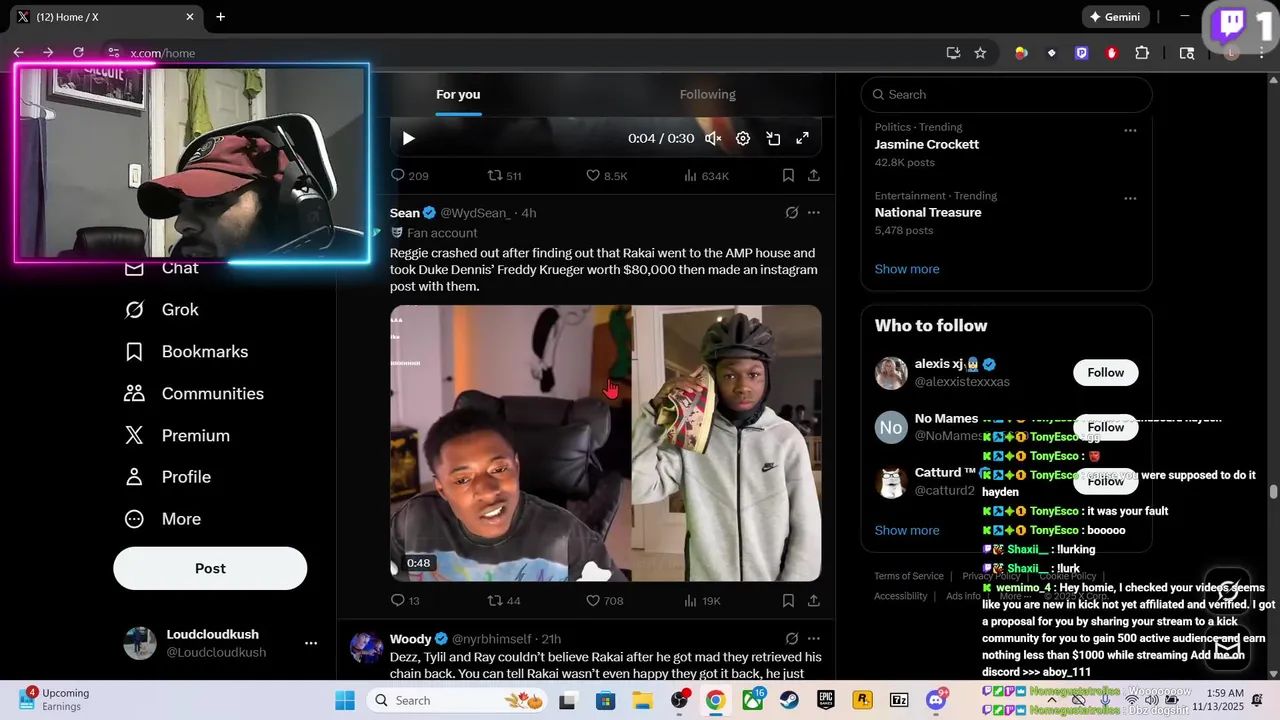
Task: View analytics of Sean's 19K views post
Action: click(702, 601)
